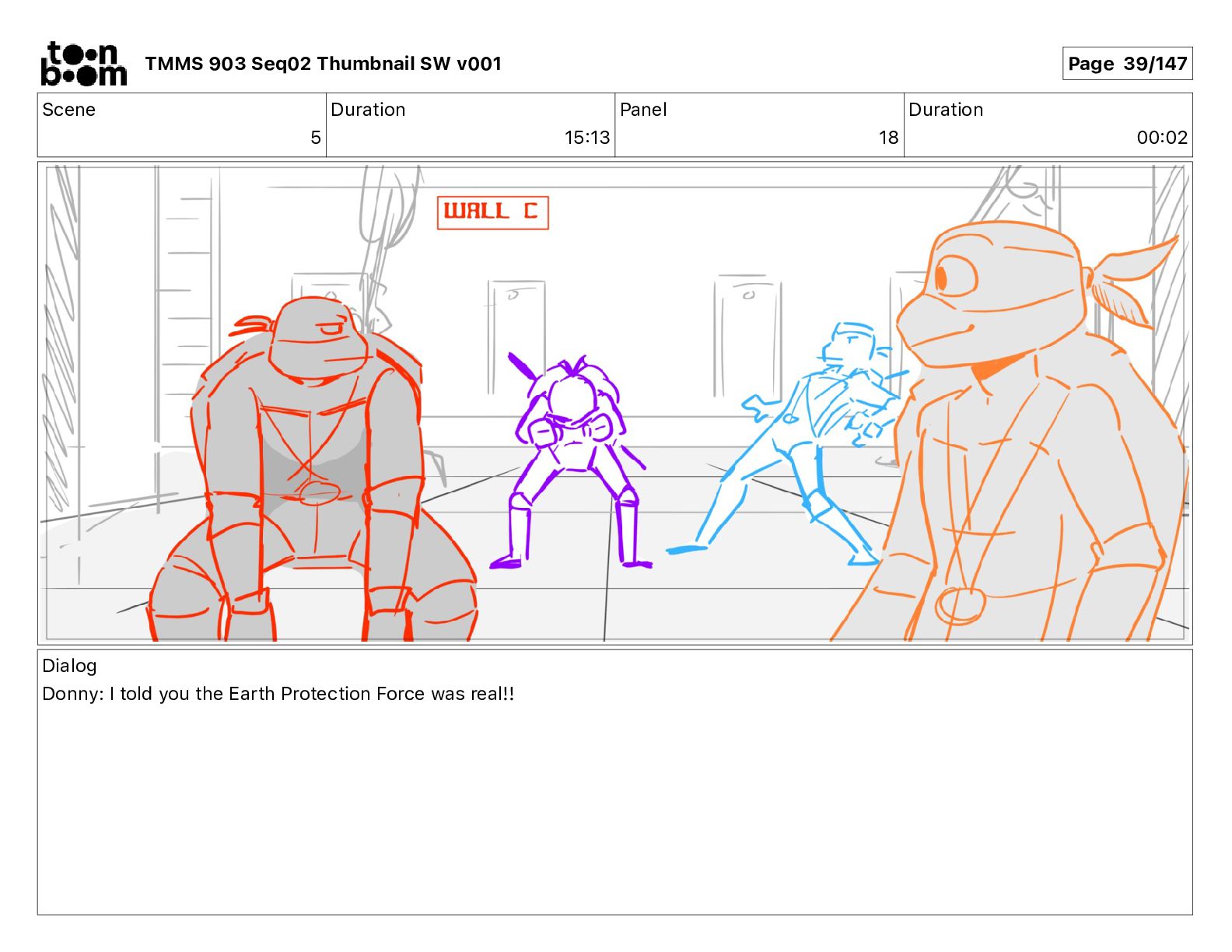Click the 'Scene' header label
1232x952 pixels.
(x=69, y=110)
